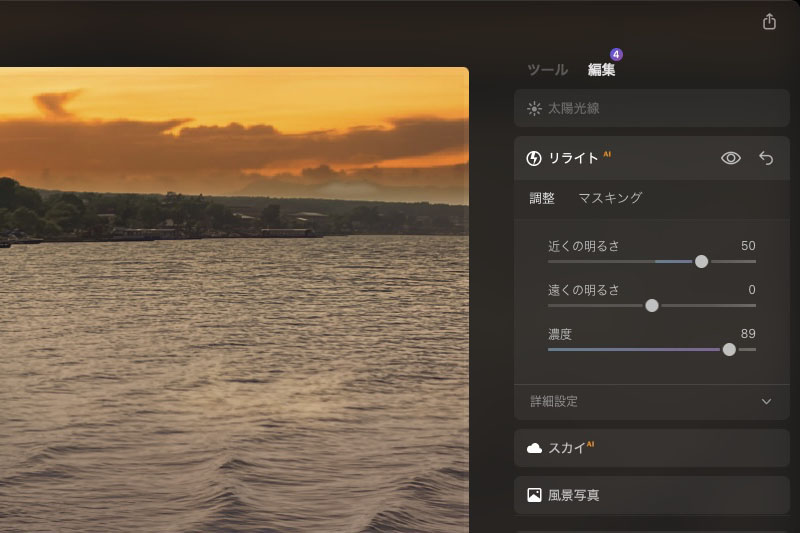Image resolution: width=800 pixels, height=533 pixels.
Task: Click the share export icon
Action: coord(769,21)
